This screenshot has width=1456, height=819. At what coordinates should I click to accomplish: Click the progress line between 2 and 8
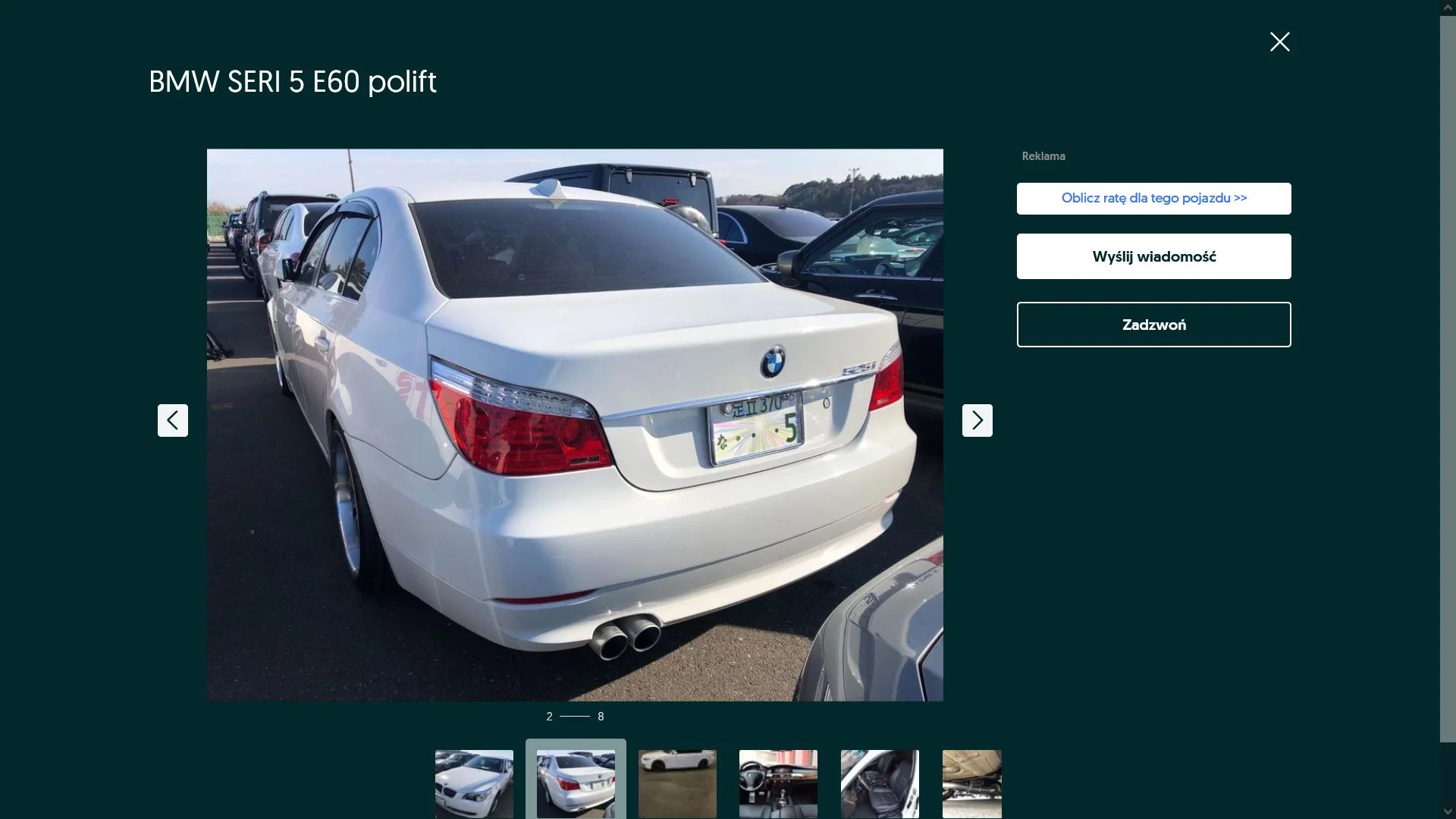point(574,716)
